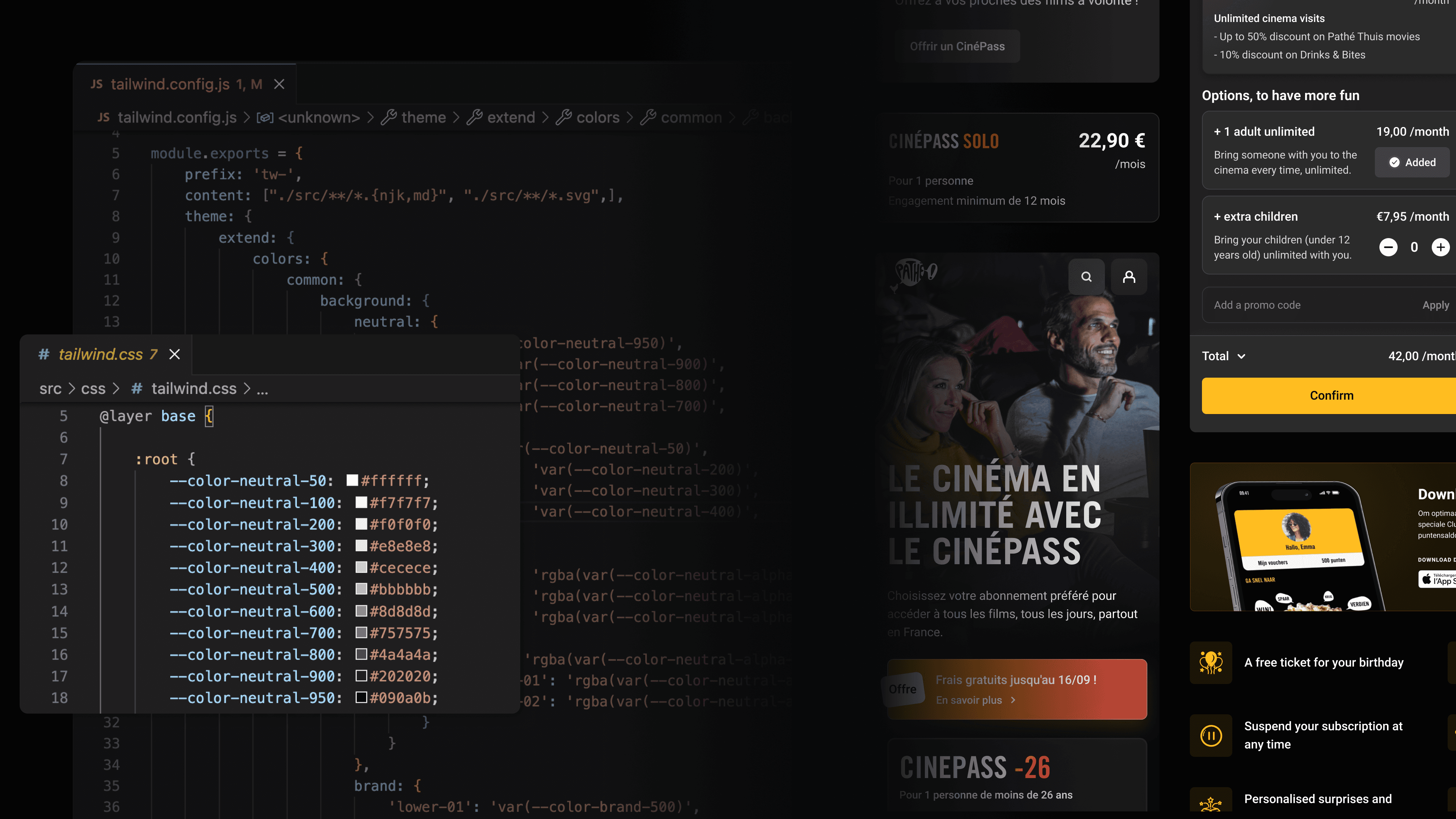
Task: Open color picker for #202020 swatch
Action: 361,676
